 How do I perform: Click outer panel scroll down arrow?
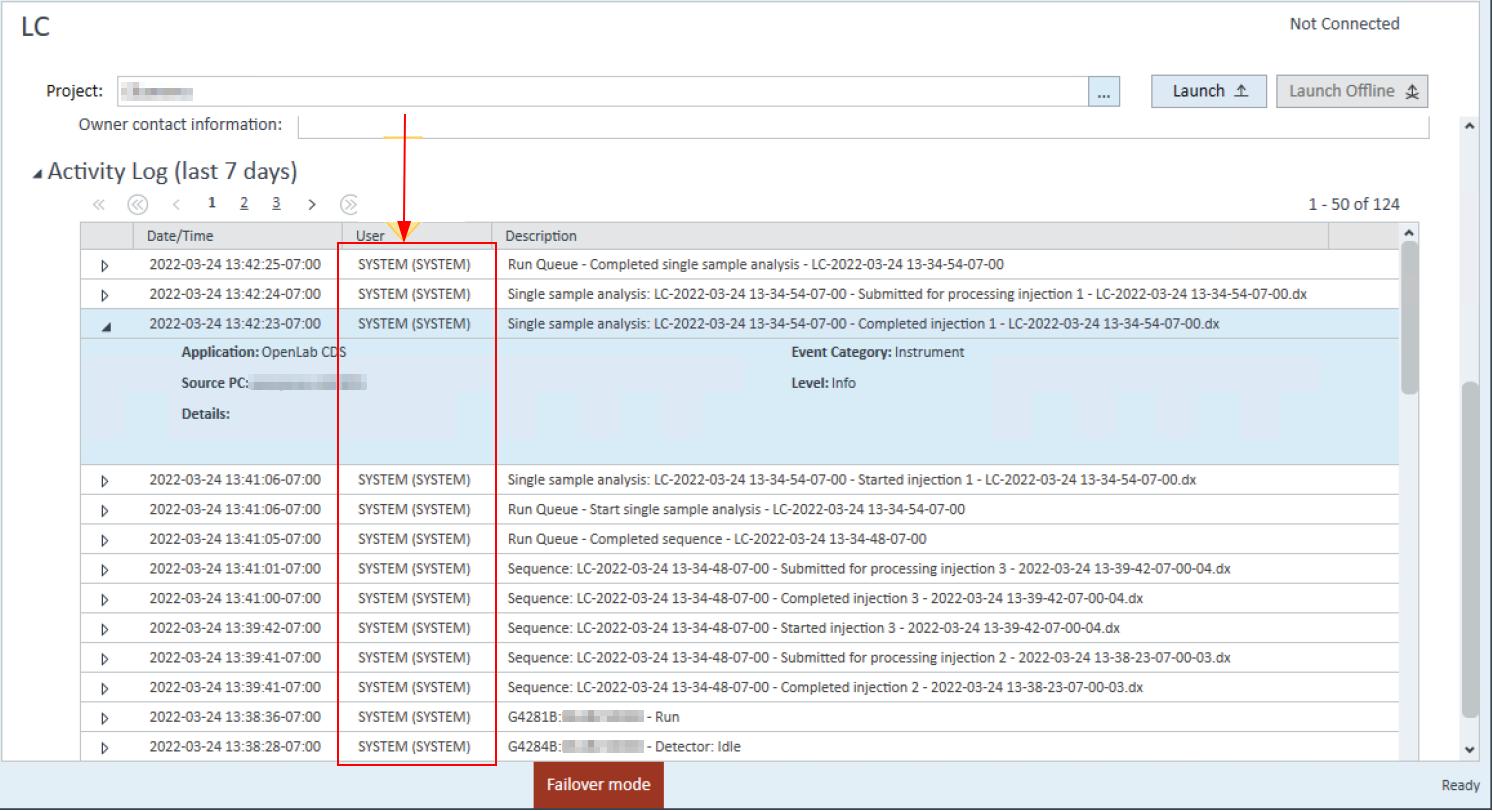1469,749
